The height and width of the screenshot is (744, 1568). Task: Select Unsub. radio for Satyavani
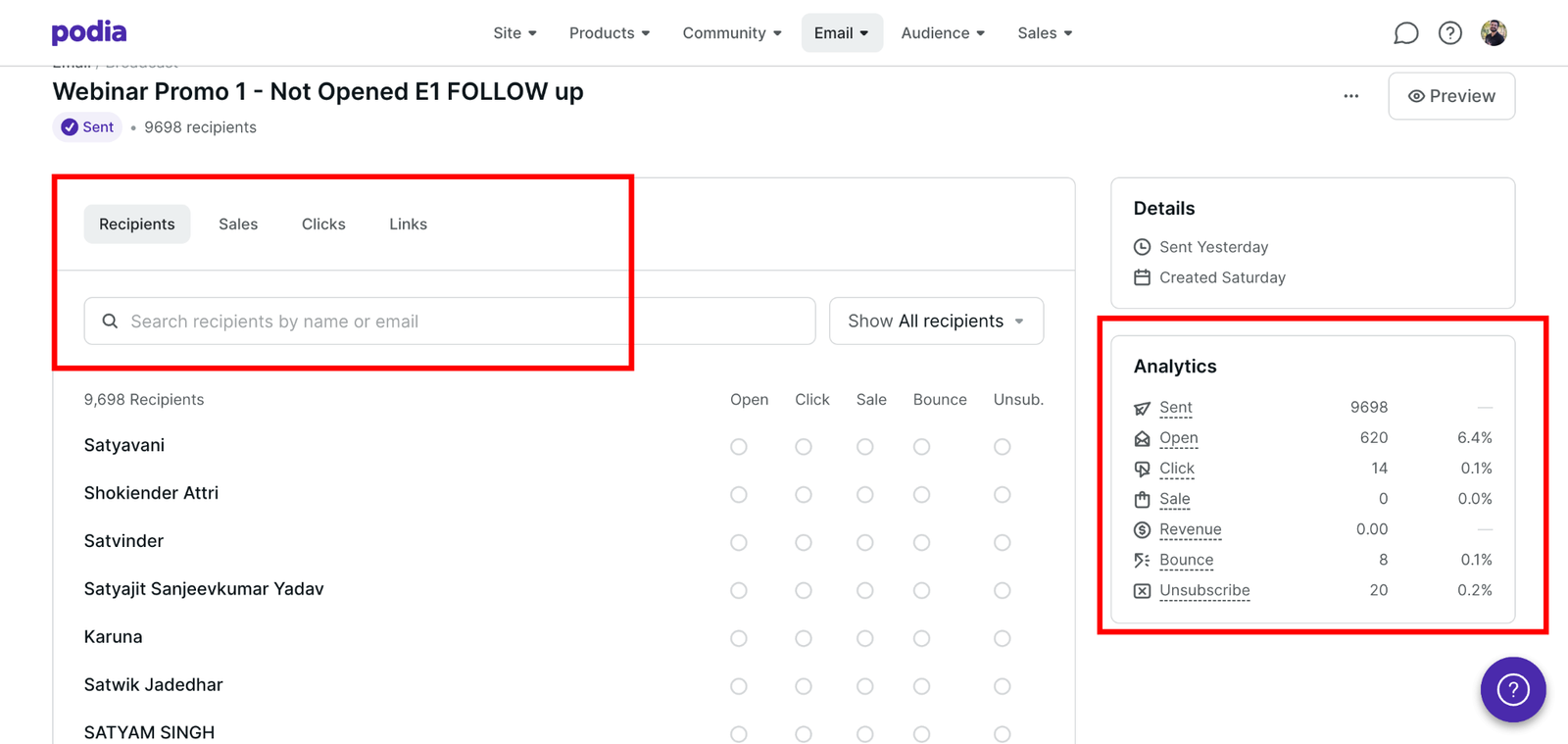coord(1002,447)
